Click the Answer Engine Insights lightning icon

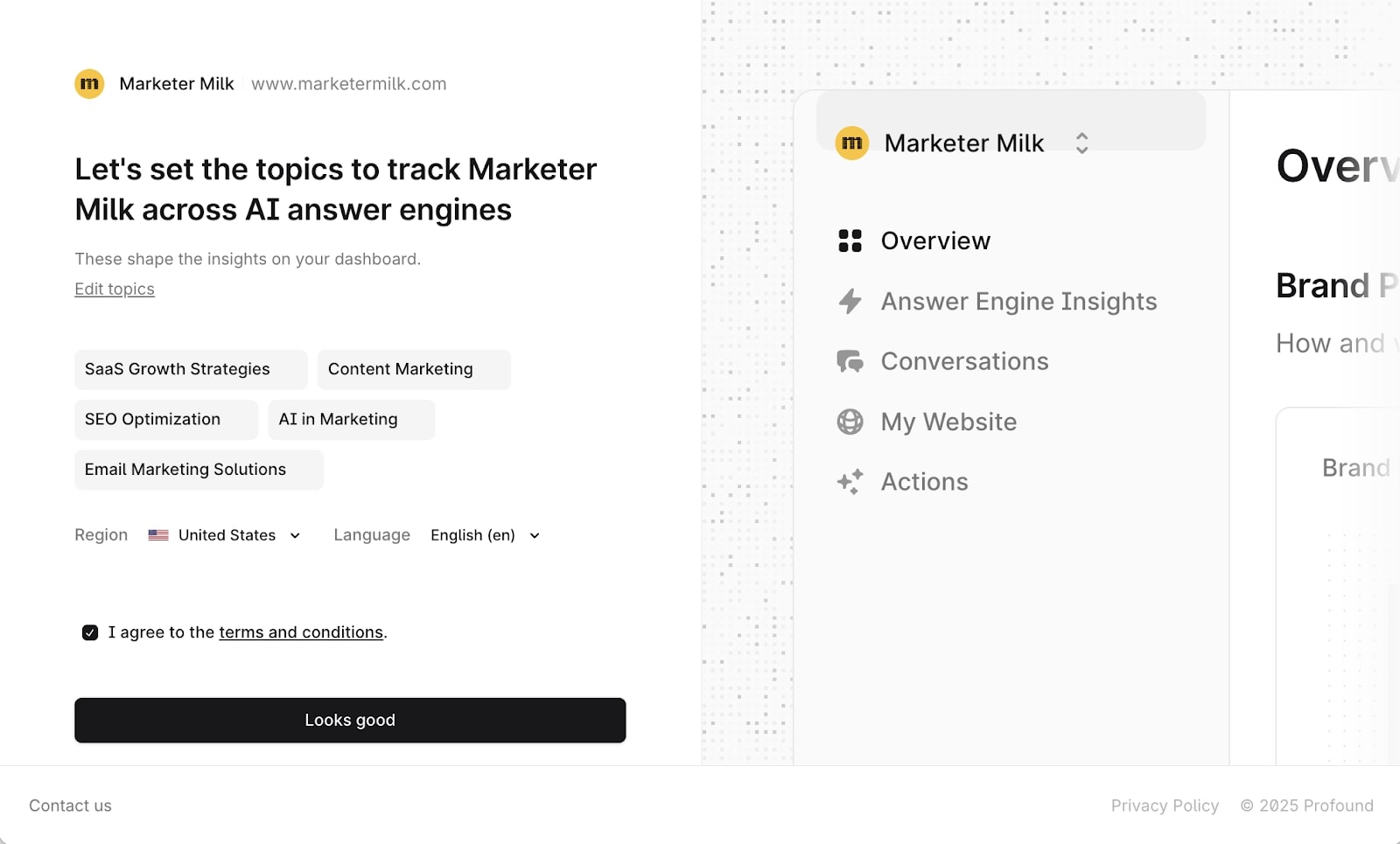tap(850, 301)
